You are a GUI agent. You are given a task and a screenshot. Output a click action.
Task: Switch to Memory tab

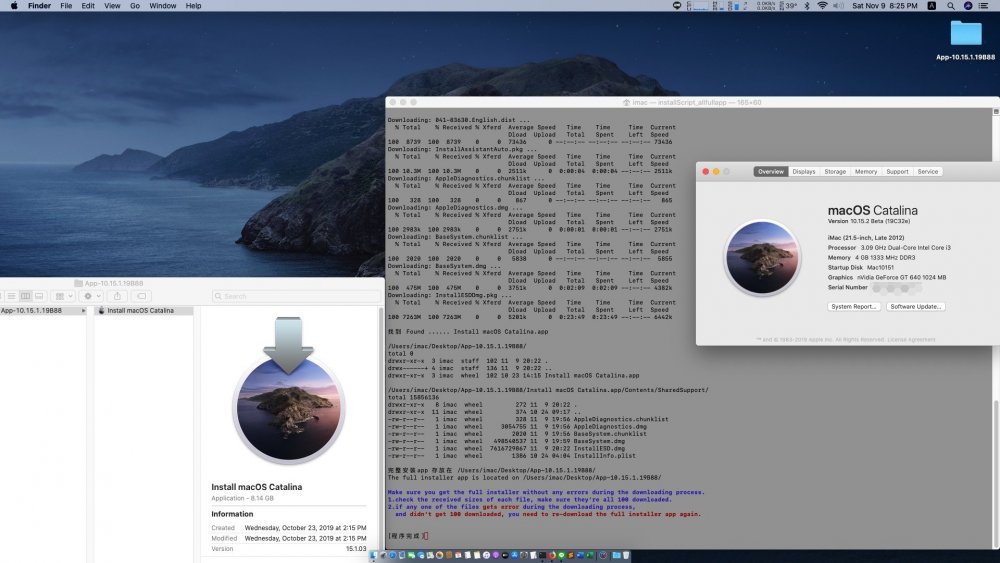tap(865, 172)
